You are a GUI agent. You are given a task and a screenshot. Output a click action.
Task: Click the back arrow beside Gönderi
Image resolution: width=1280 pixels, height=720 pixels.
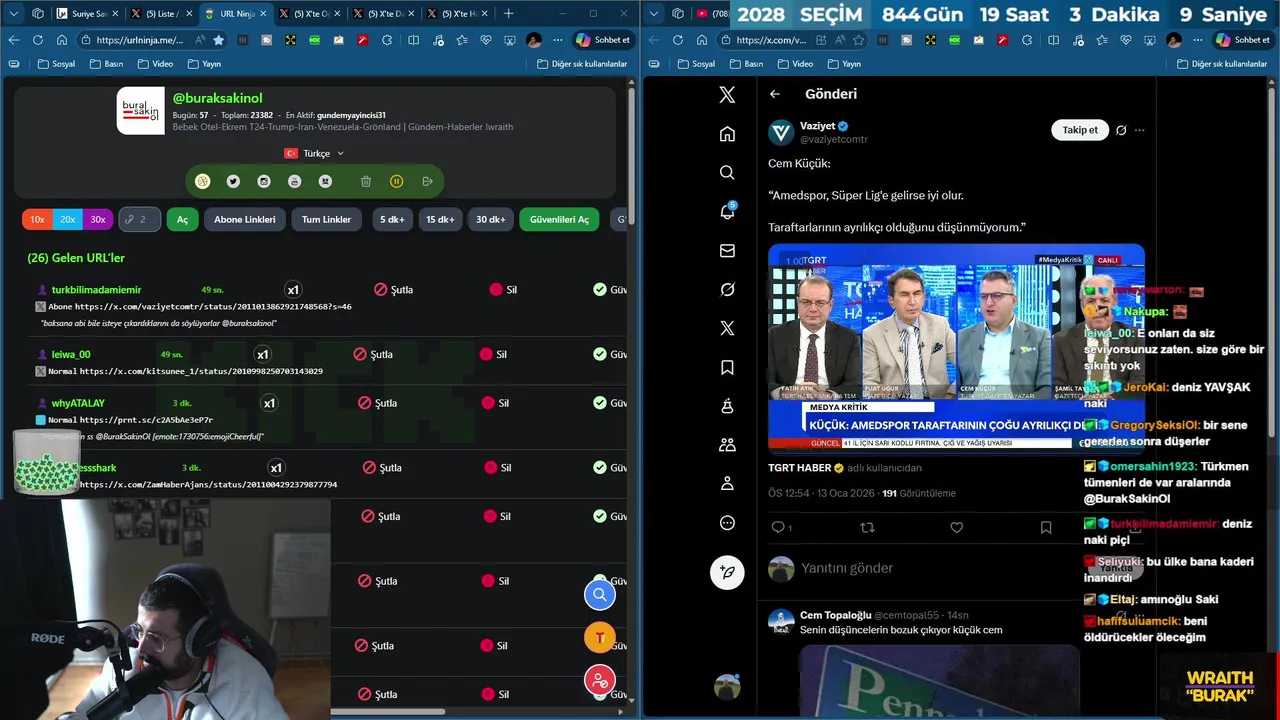click(775, 94)
